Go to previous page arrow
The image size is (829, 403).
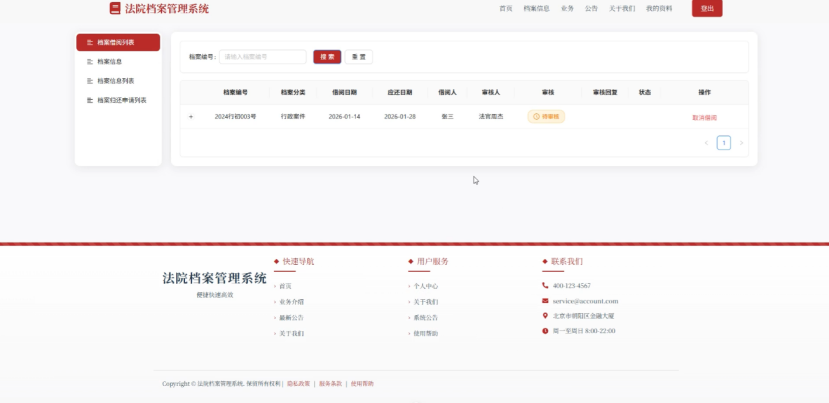[x=706, y=143]
